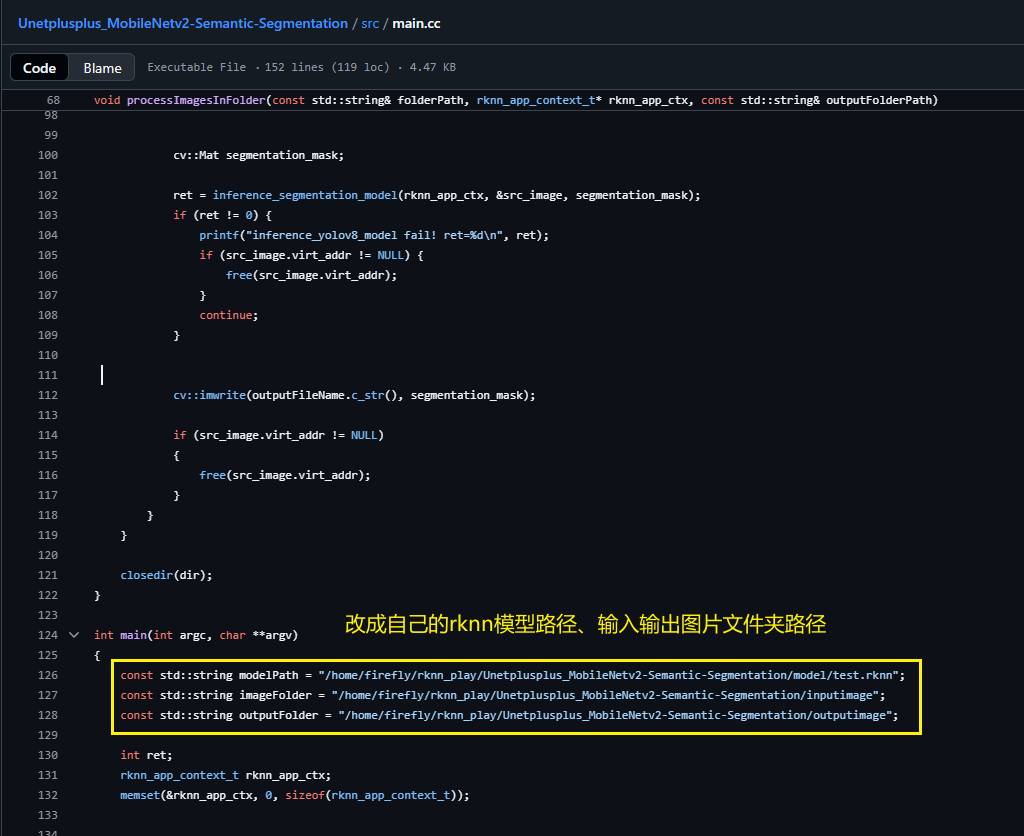1024x836 pixels.
Task: Click cv::imwrite call on line 112
Action: (209, 395)
